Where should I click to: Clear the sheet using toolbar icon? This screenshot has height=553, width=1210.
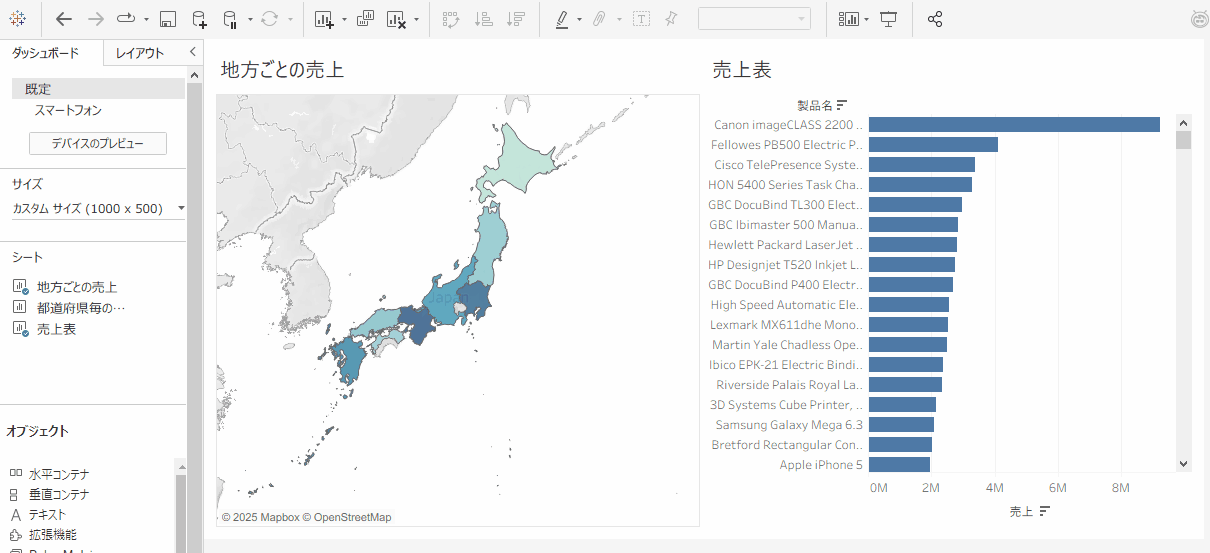click(396, 19)
